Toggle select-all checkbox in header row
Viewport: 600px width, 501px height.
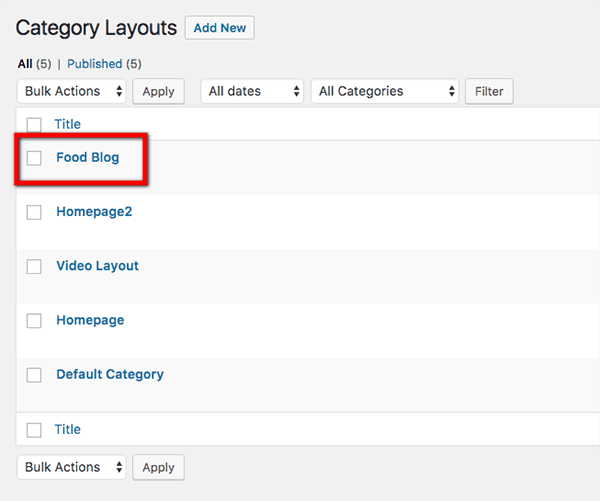[x=34, y=125]
